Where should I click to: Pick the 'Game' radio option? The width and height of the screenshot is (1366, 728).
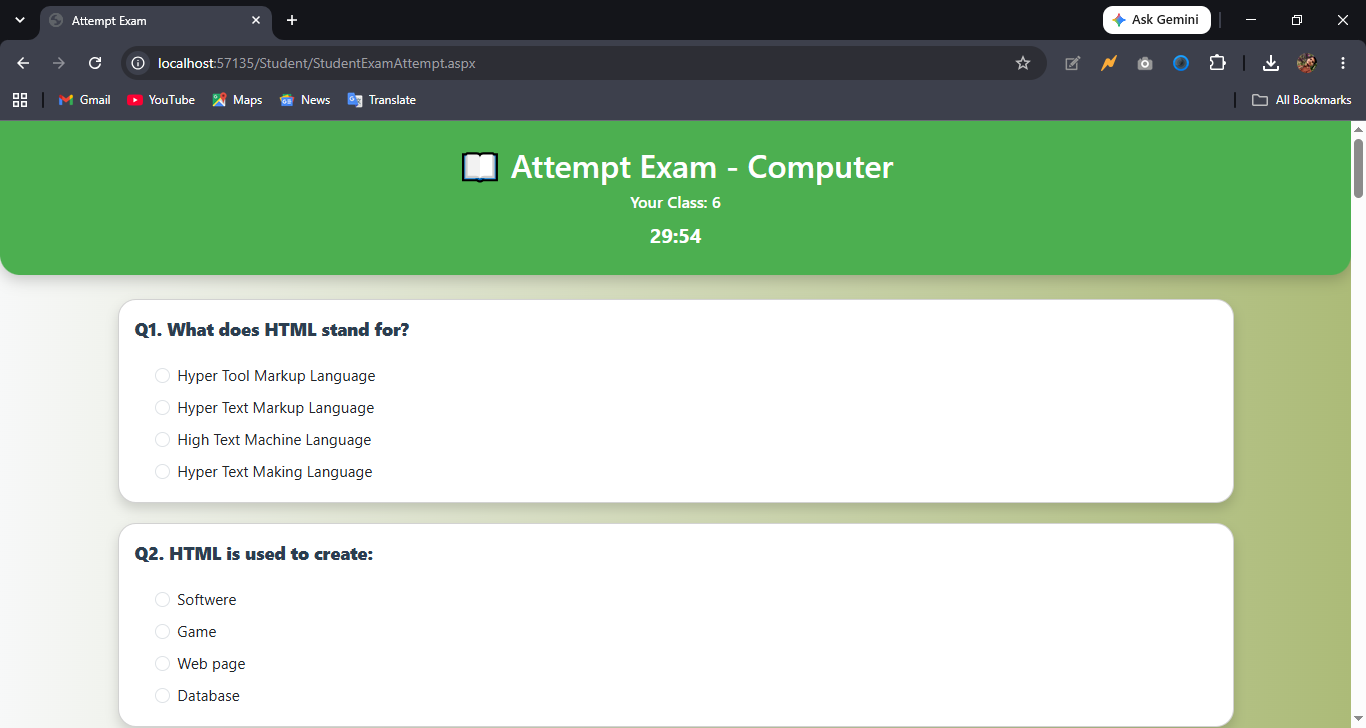tap(162, 632)
